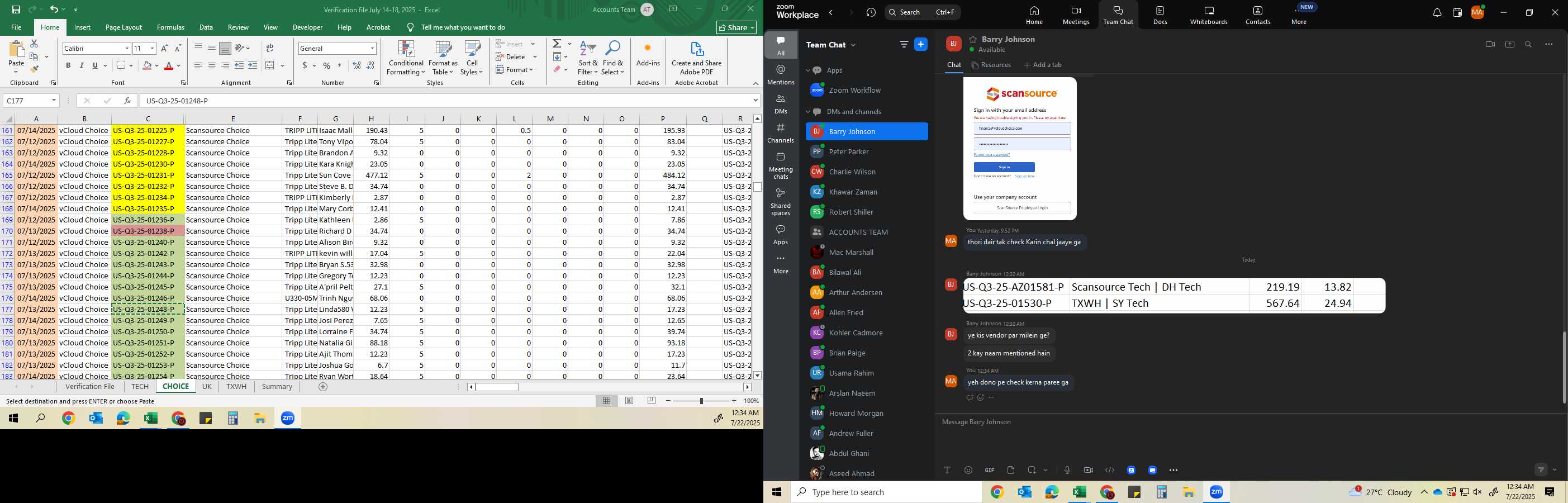The image size is (1568, 503).
Task: Switch to Page Break Preview view
Action: point(652,401)
